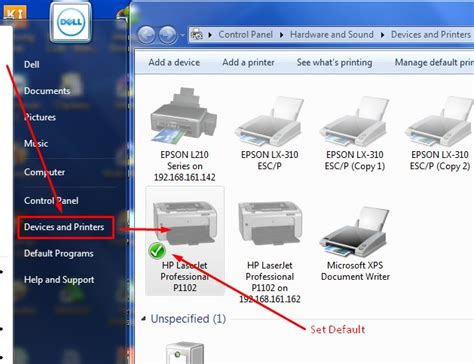Viewport: 474px width, 364px height.
Task: Click Control Panel in the address bar
Action: [x=245, y=35]
